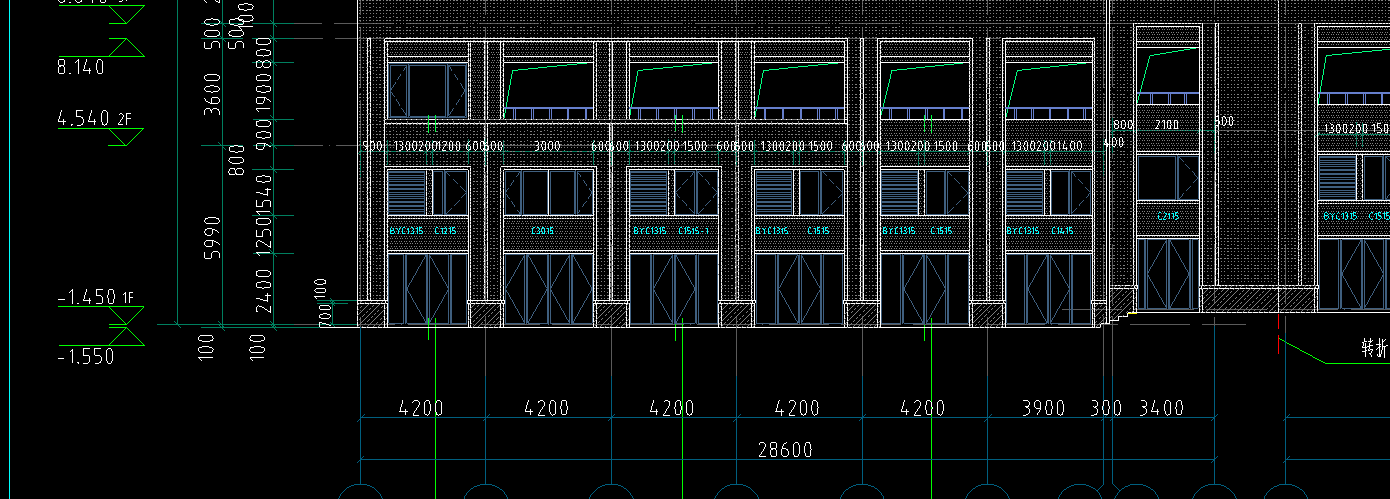Click the 3900 bay dimension

(1043, 408)
